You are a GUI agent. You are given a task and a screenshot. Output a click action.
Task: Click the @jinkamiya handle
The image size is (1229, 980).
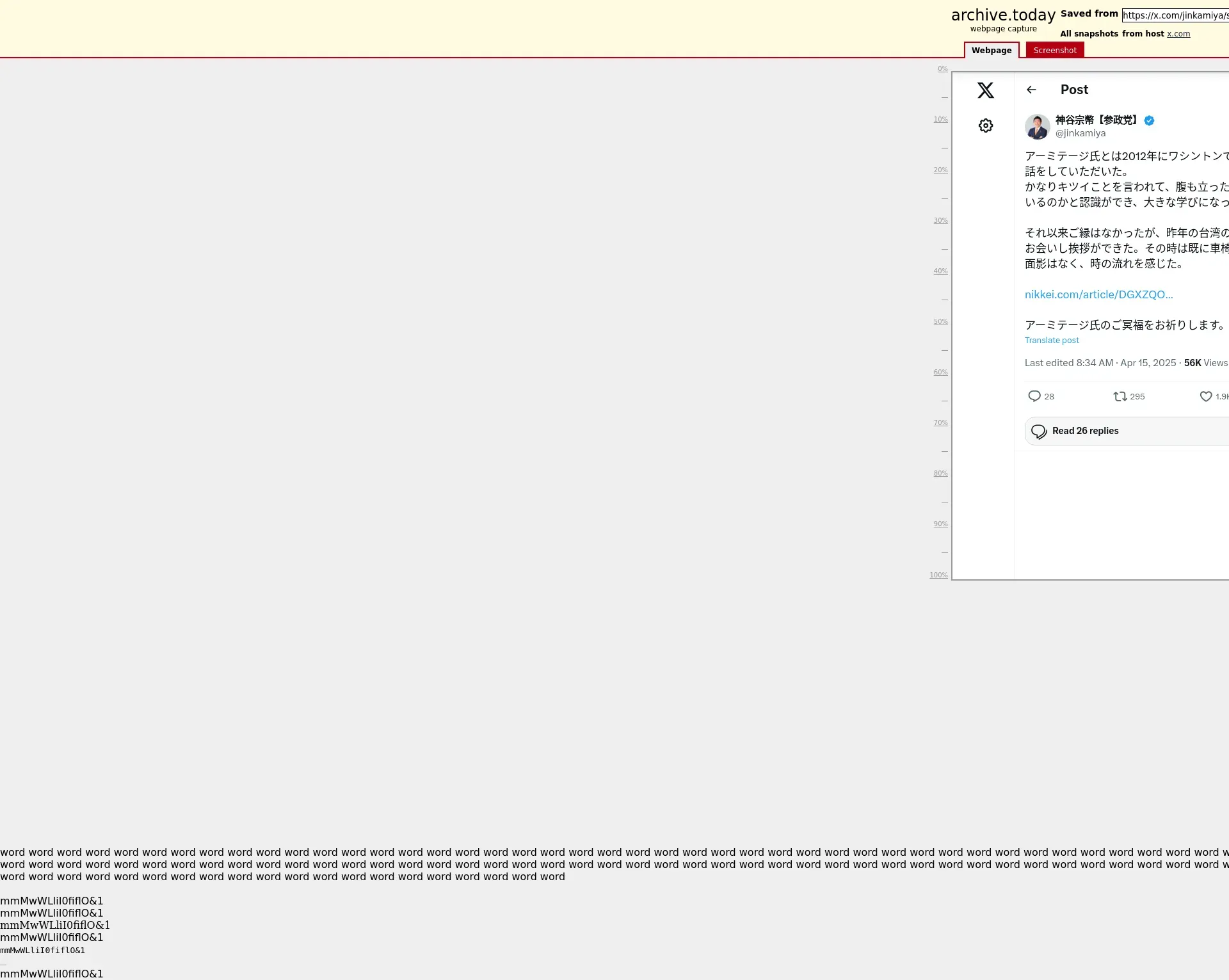1080,133
